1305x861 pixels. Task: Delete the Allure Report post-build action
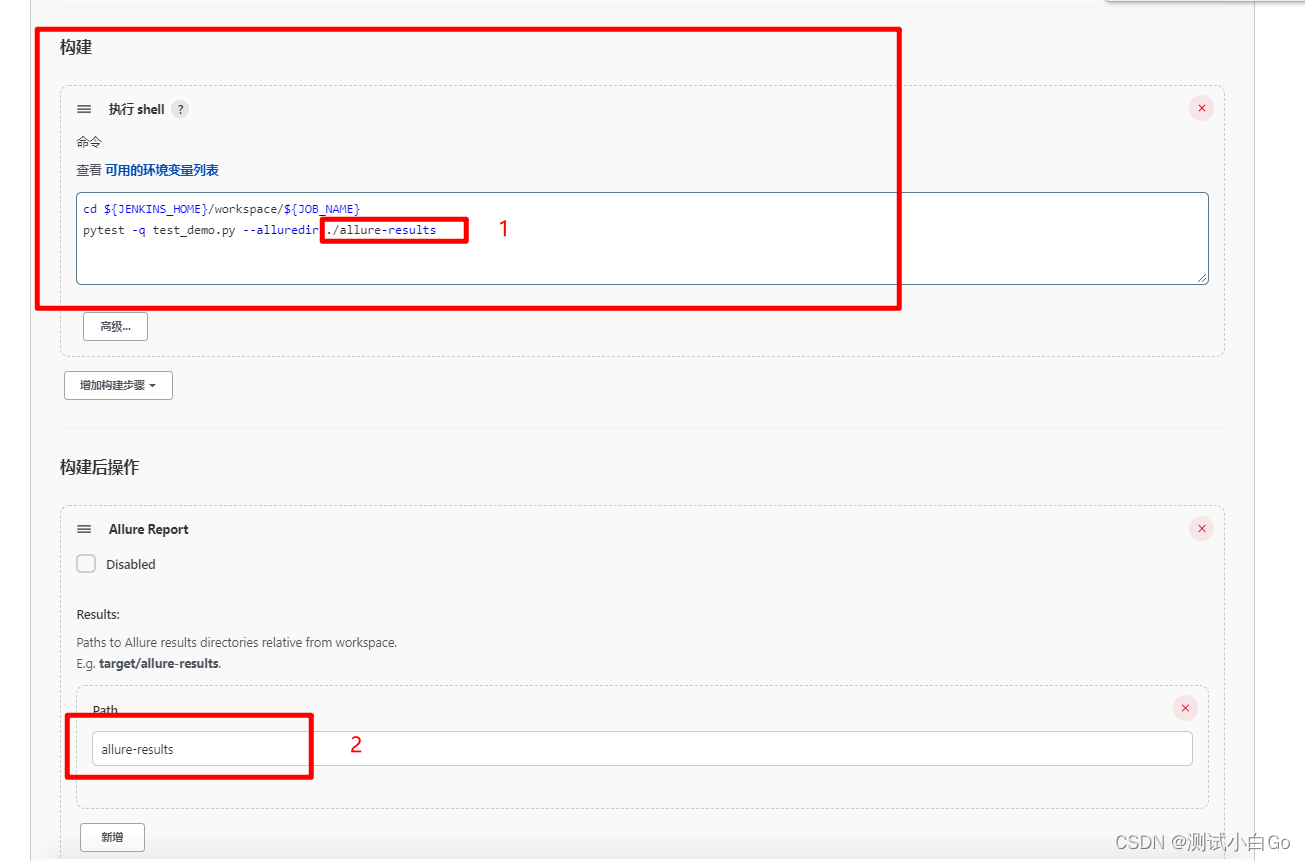[1201, 528]
